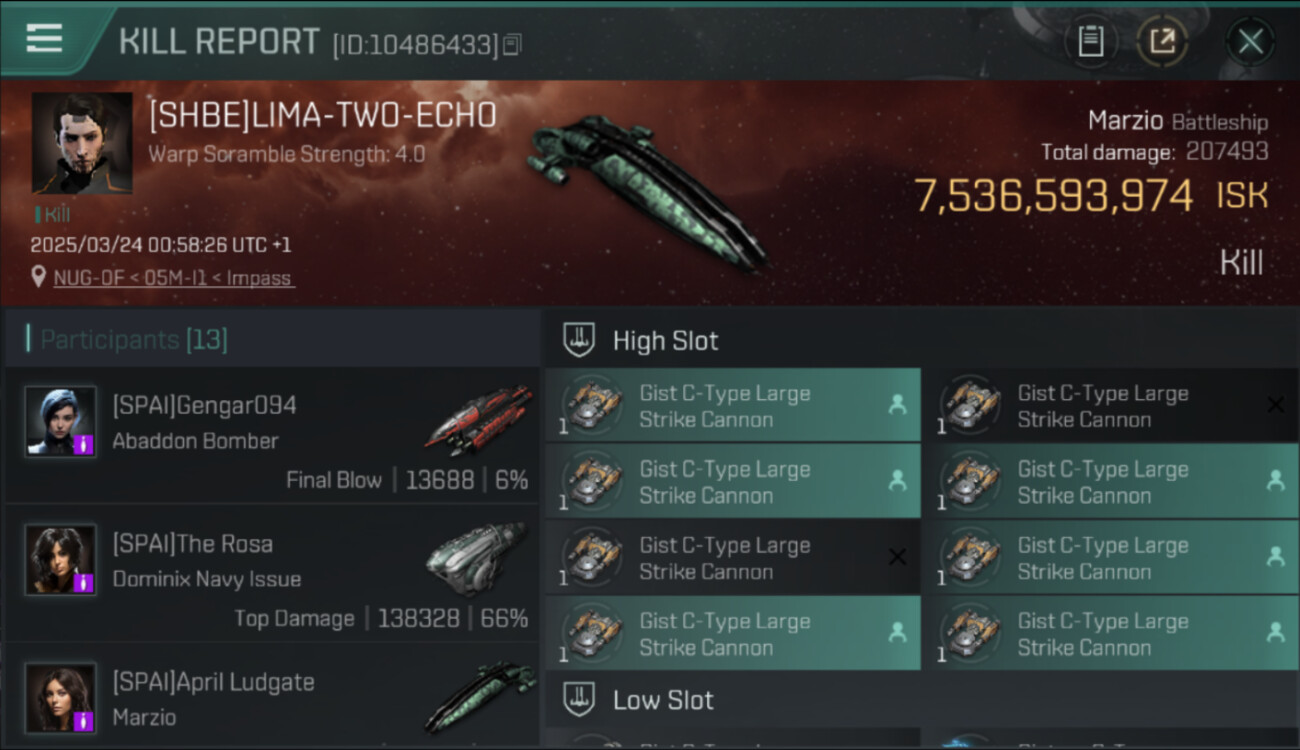Open Gengar094 pilot portrait

click(x=60, y=421)
